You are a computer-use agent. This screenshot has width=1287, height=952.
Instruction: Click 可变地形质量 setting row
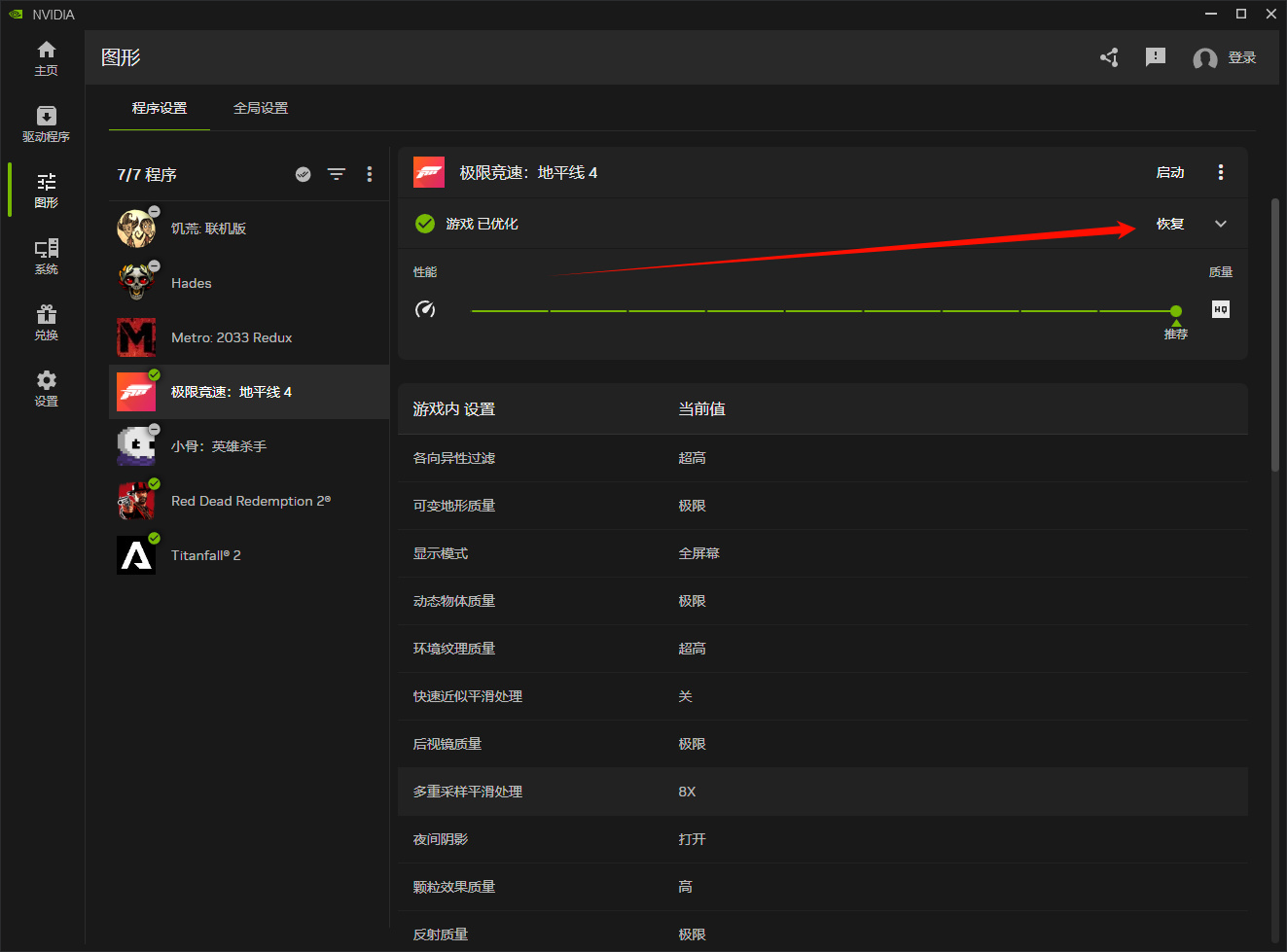click(823, 506)
